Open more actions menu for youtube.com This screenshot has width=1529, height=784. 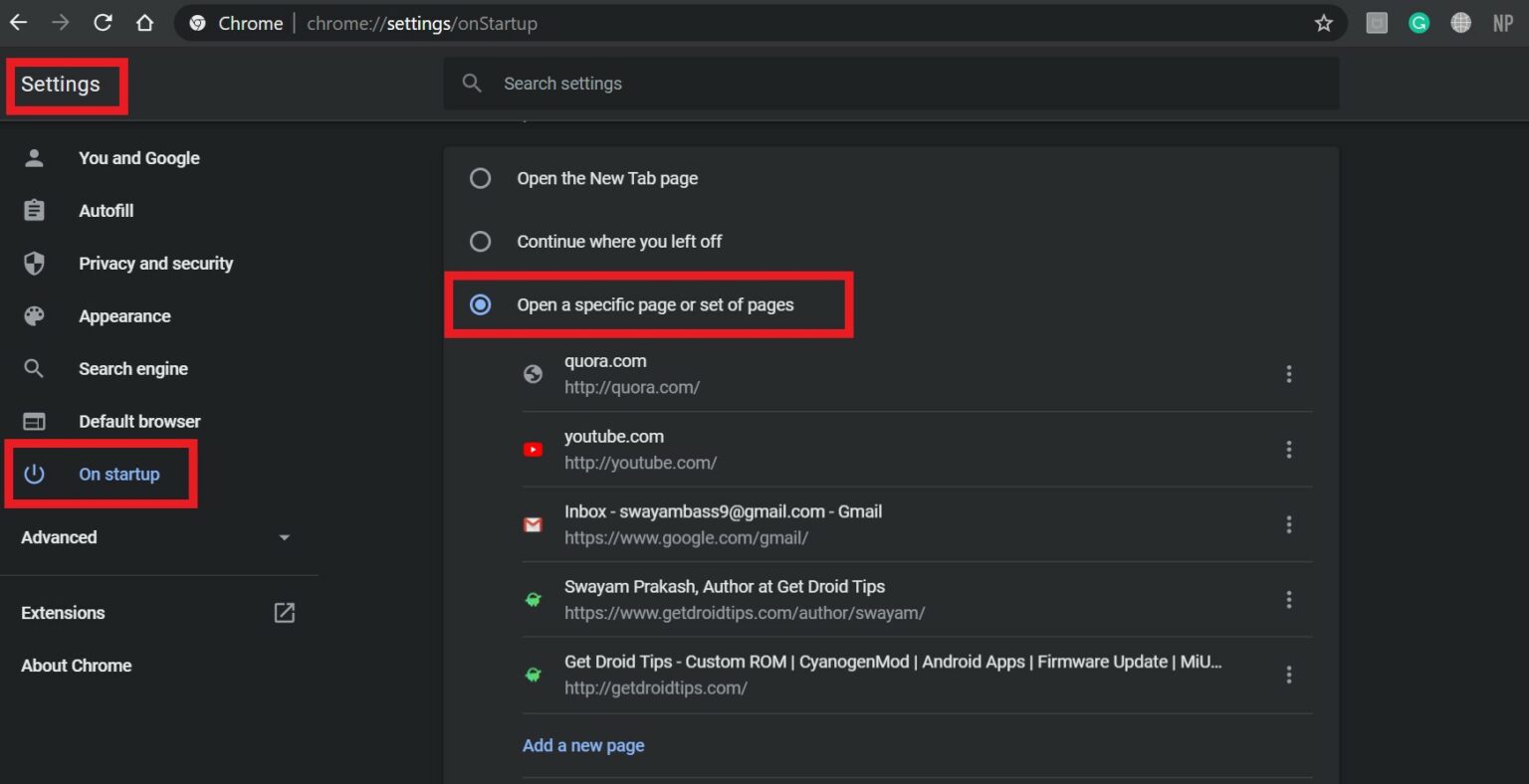pos(1288,450)
